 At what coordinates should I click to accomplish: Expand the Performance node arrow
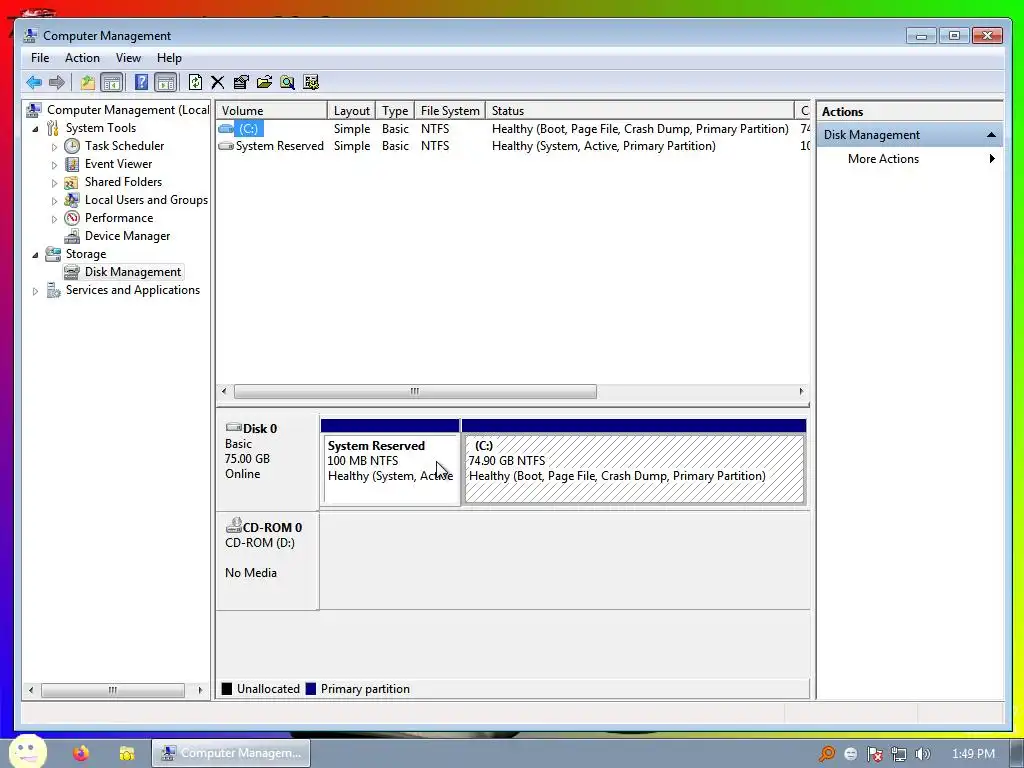(55, 219)
